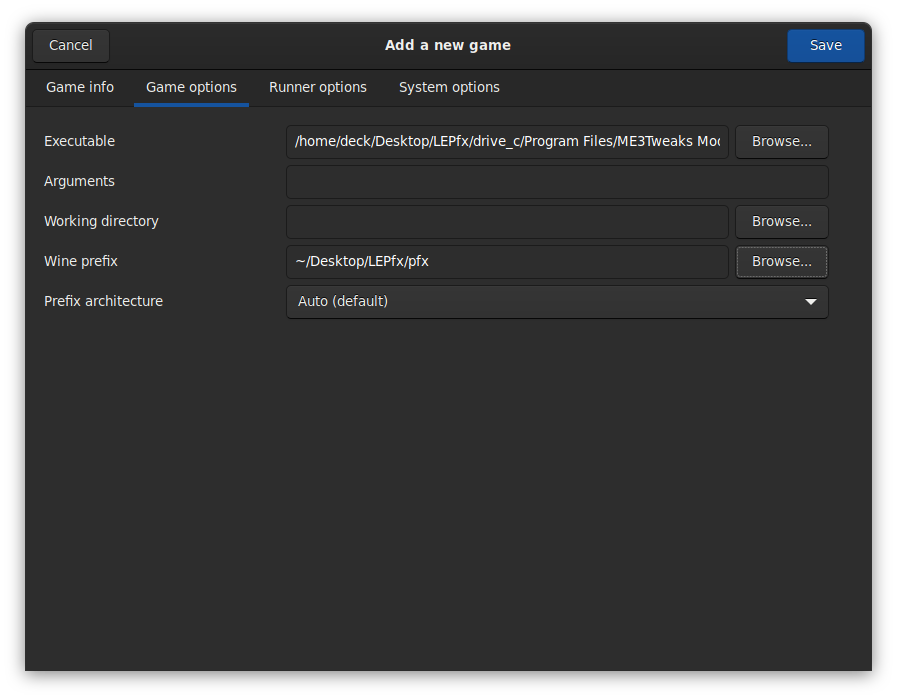
Task: Click the Working directory label
Action: [x=101, y=222]
